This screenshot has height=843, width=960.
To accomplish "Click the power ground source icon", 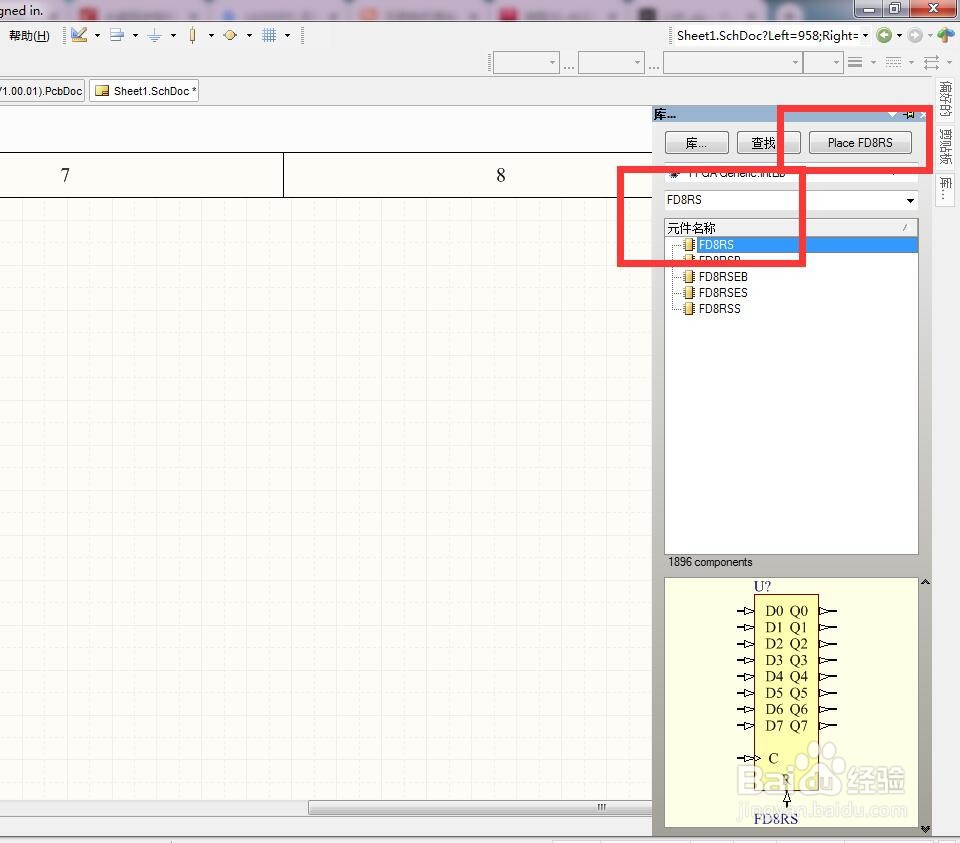I will click(155, 36).
